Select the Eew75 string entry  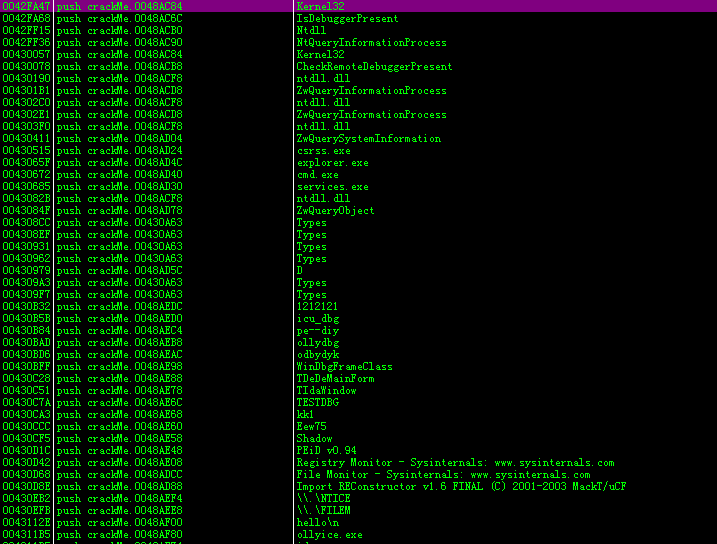pyautogui.click(x=311, y=427)
